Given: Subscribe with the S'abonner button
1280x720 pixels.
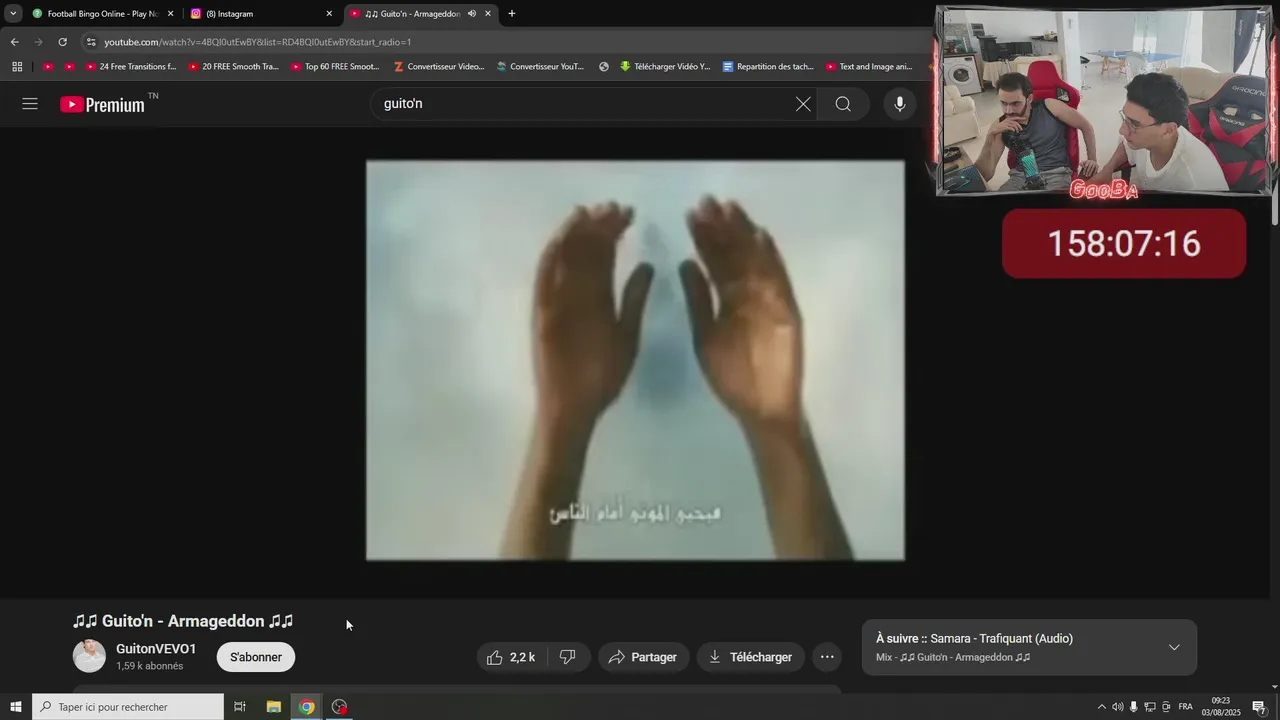Looking at the screenshot, I should click(x=256, y=657).
